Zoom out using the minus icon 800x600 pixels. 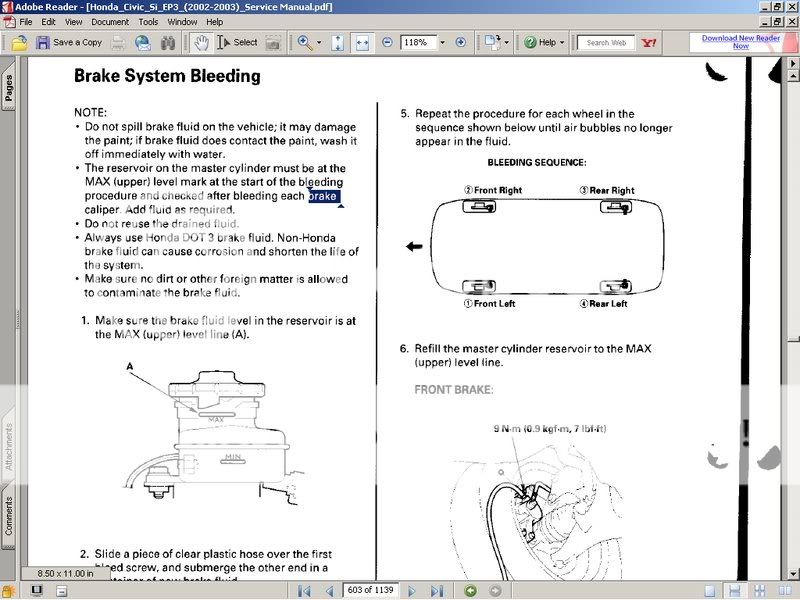coord(385,42)
